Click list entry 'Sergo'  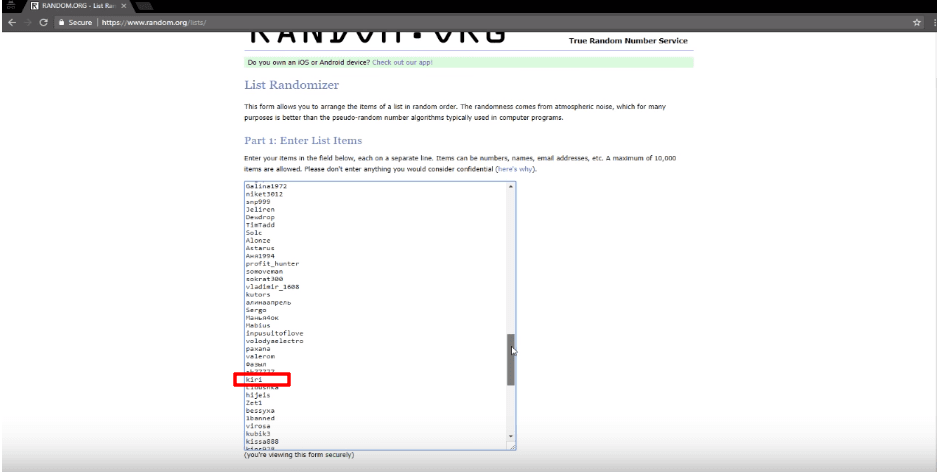[256, 310]
